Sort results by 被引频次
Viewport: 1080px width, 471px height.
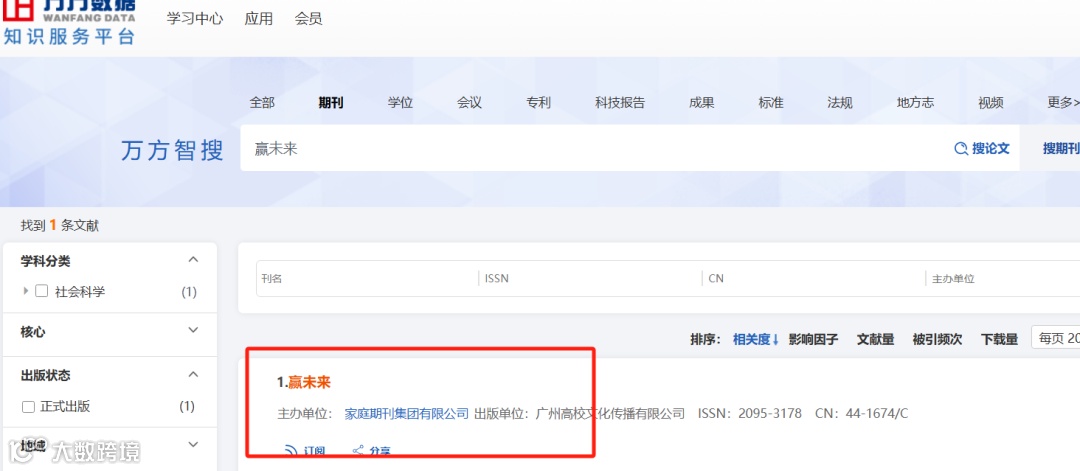937,339
